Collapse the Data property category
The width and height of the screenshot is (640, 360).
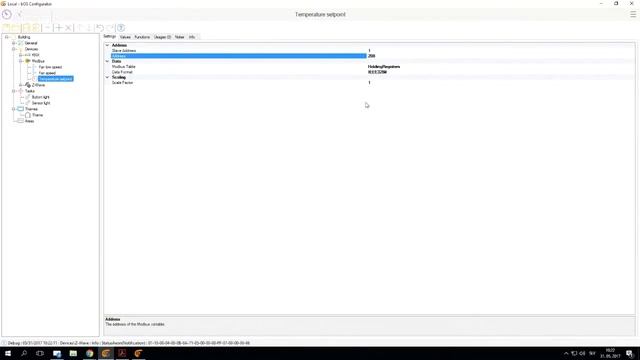(107, 61)
